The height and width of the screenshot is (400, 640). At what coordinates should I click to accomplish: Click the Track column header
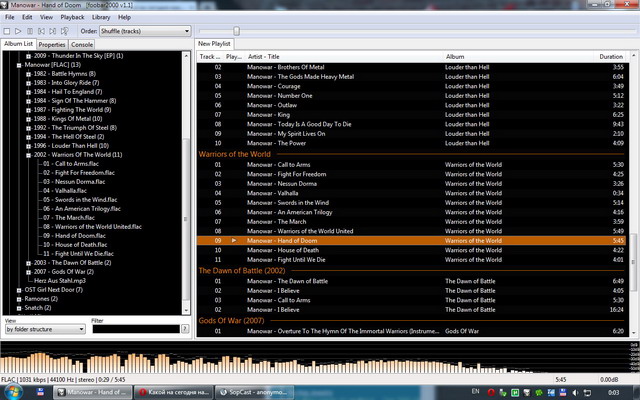coord(210,57)
